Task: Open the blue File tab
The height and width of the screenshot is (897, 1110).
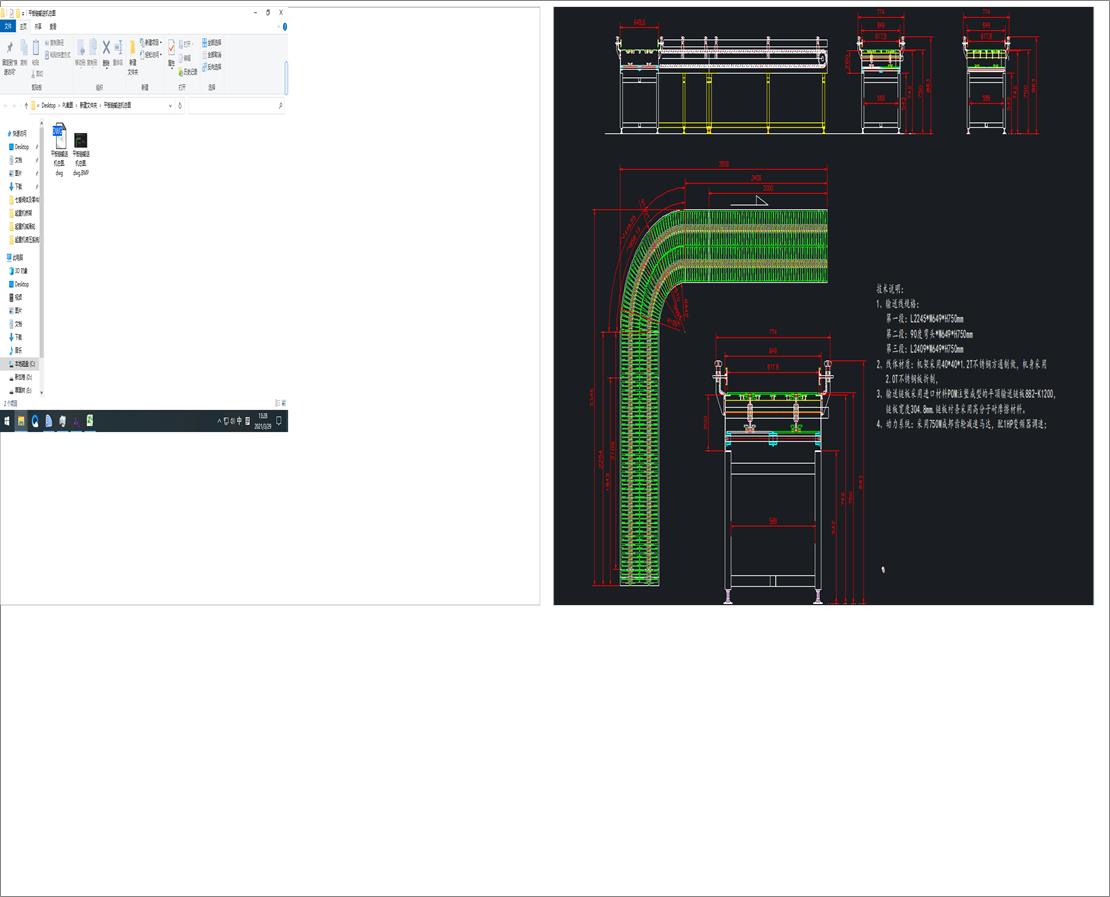Action: click(x=8, y=26)
